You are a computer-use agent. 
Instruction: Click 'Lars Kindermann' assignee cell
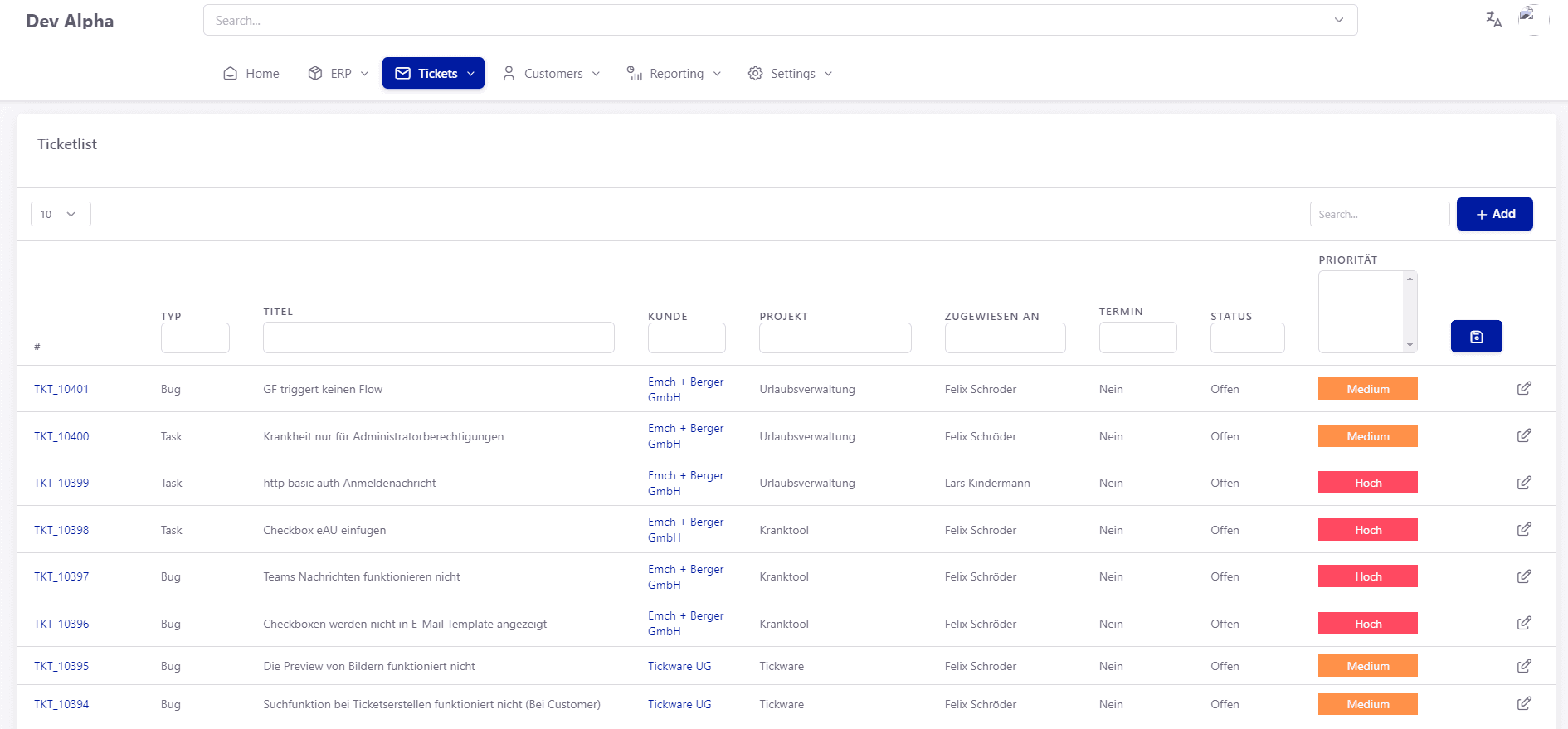pos(987,483)
